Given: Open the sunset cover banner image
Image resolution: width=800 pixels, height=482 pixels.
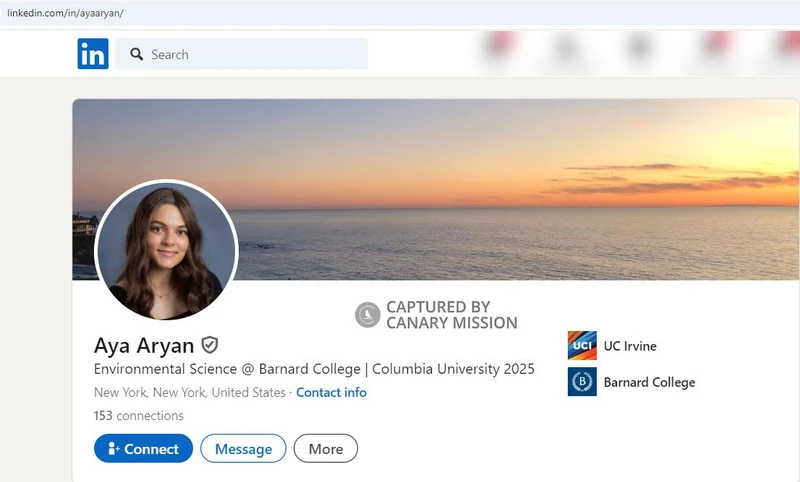Looking at the screenshot, I should 436,189.
